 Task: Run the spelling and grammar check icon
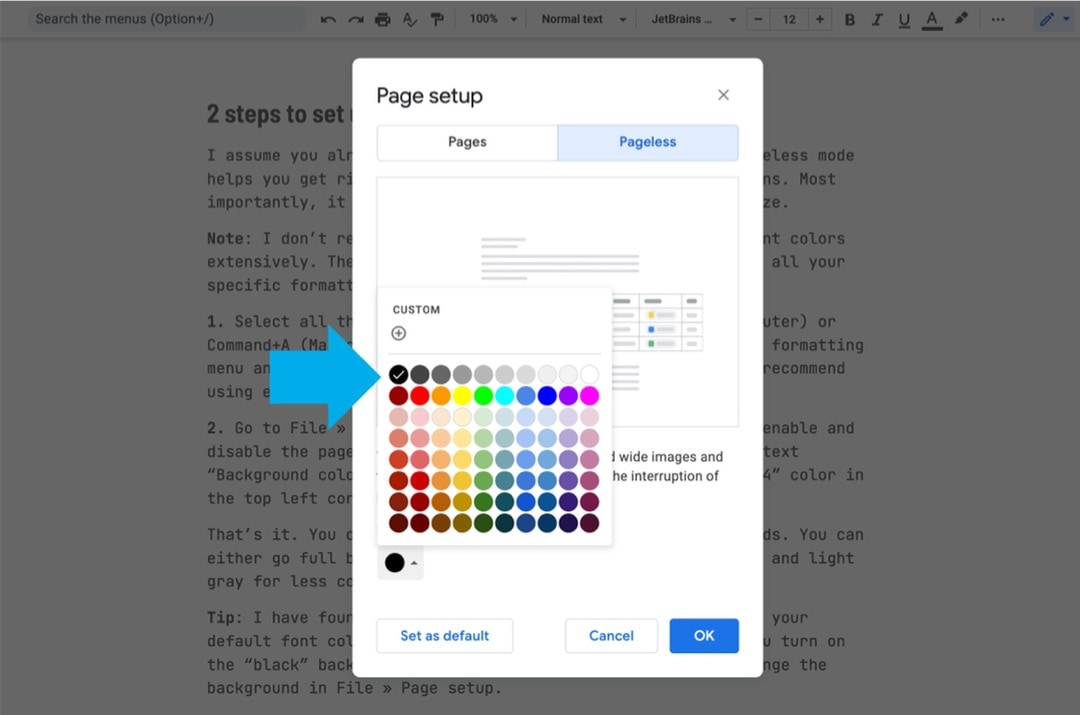(x=410, y=18)
